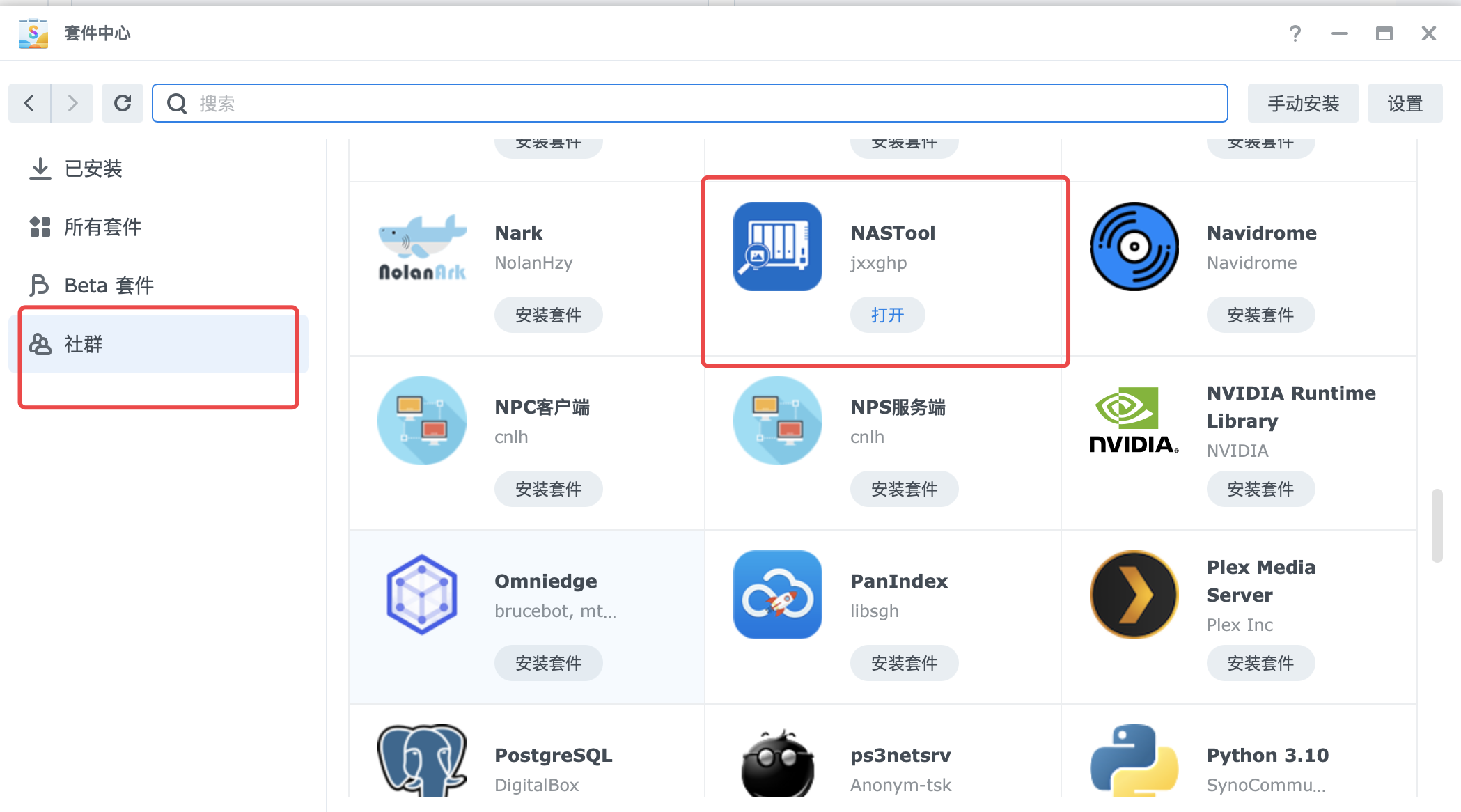Go back with the left arrow
Screen dimensions: 1461x812
[x=29, y=103]
